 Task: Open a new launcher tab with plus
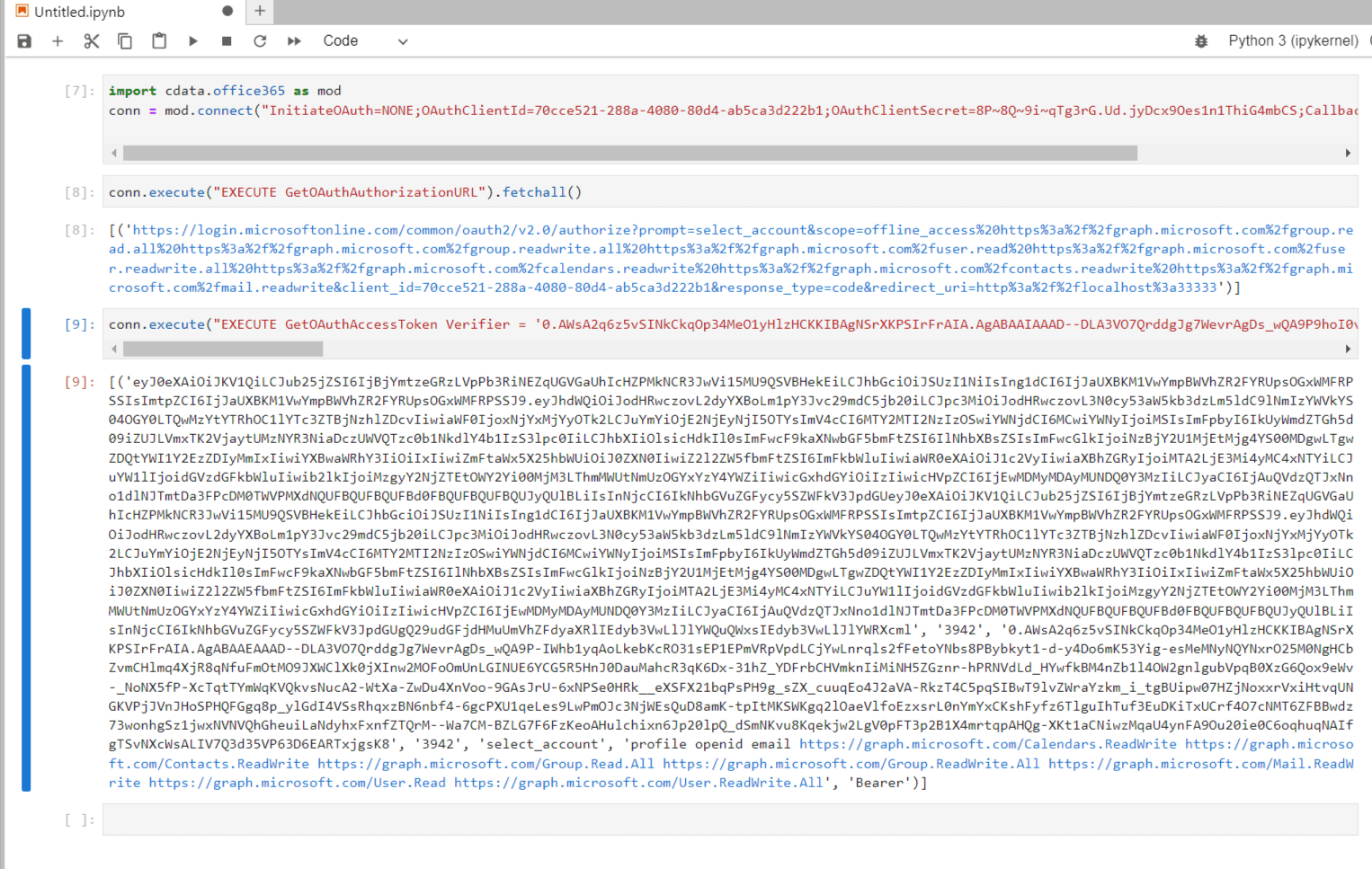[260, 11]
